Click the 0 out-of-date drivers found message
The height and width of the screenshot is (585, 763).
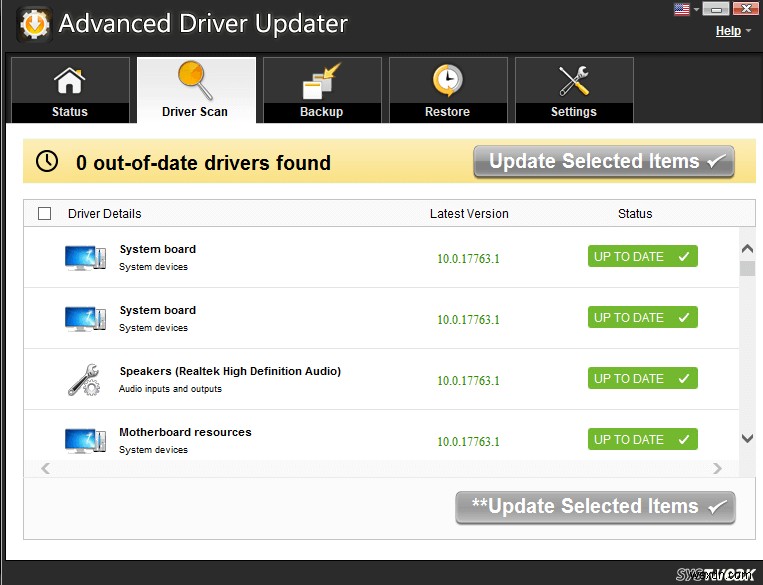pyautogui.click(x=203, y=163)
